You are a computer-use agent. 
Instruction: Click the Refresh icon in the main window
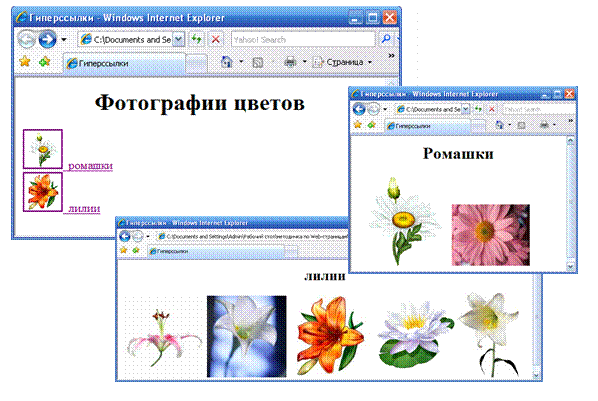[x=196, y=39]
